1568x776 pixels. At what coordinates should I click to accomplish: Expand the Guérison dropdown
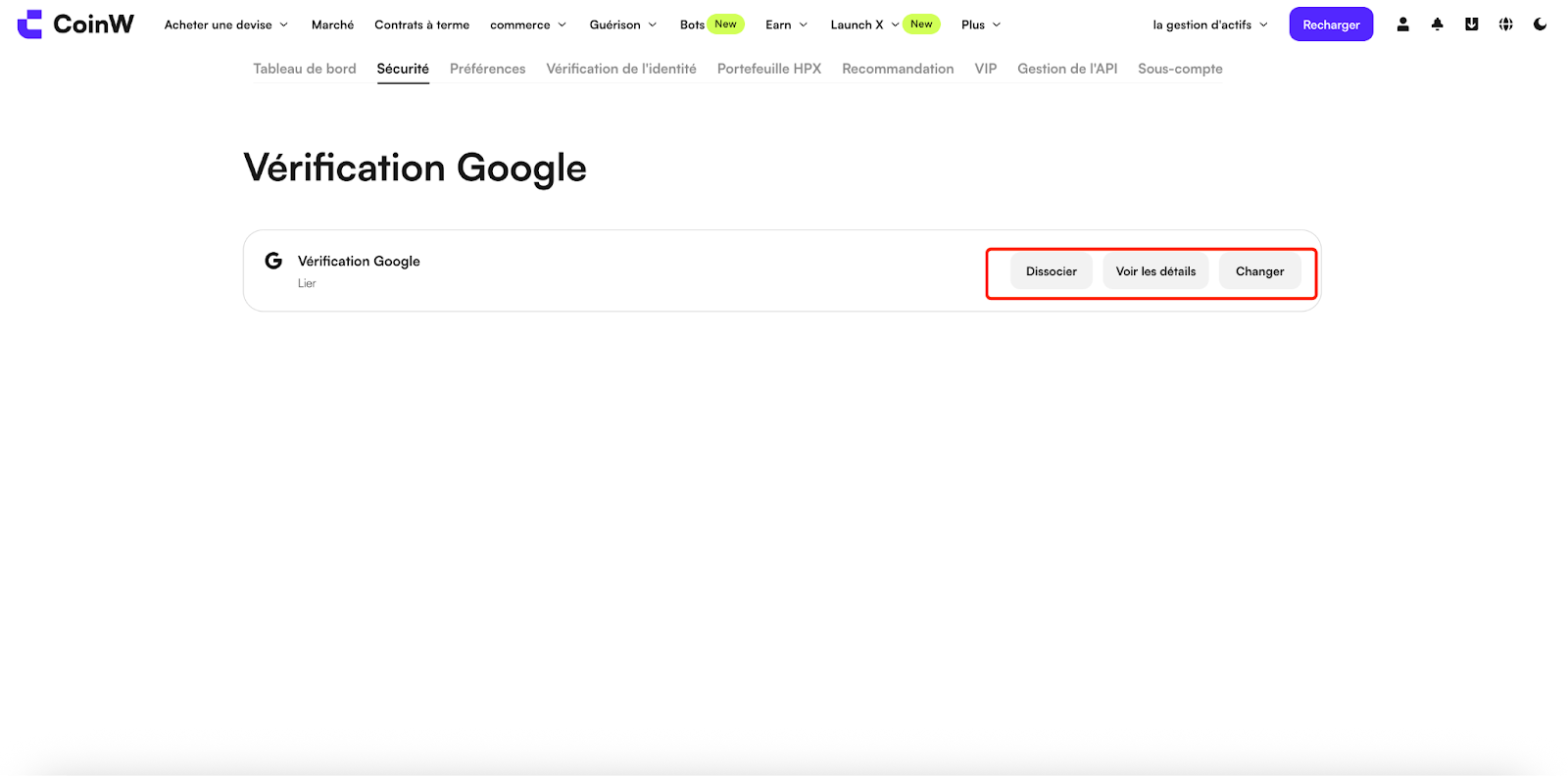click(623, 24)
